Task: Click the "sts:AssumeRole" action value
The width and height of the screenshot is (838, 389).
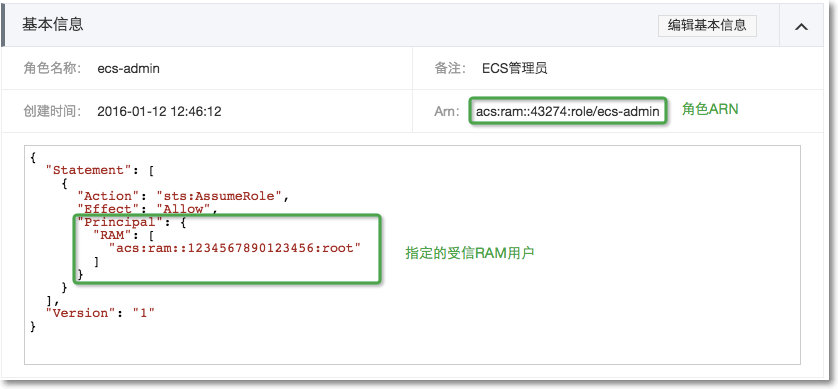Action: click(x=219, y=196)
